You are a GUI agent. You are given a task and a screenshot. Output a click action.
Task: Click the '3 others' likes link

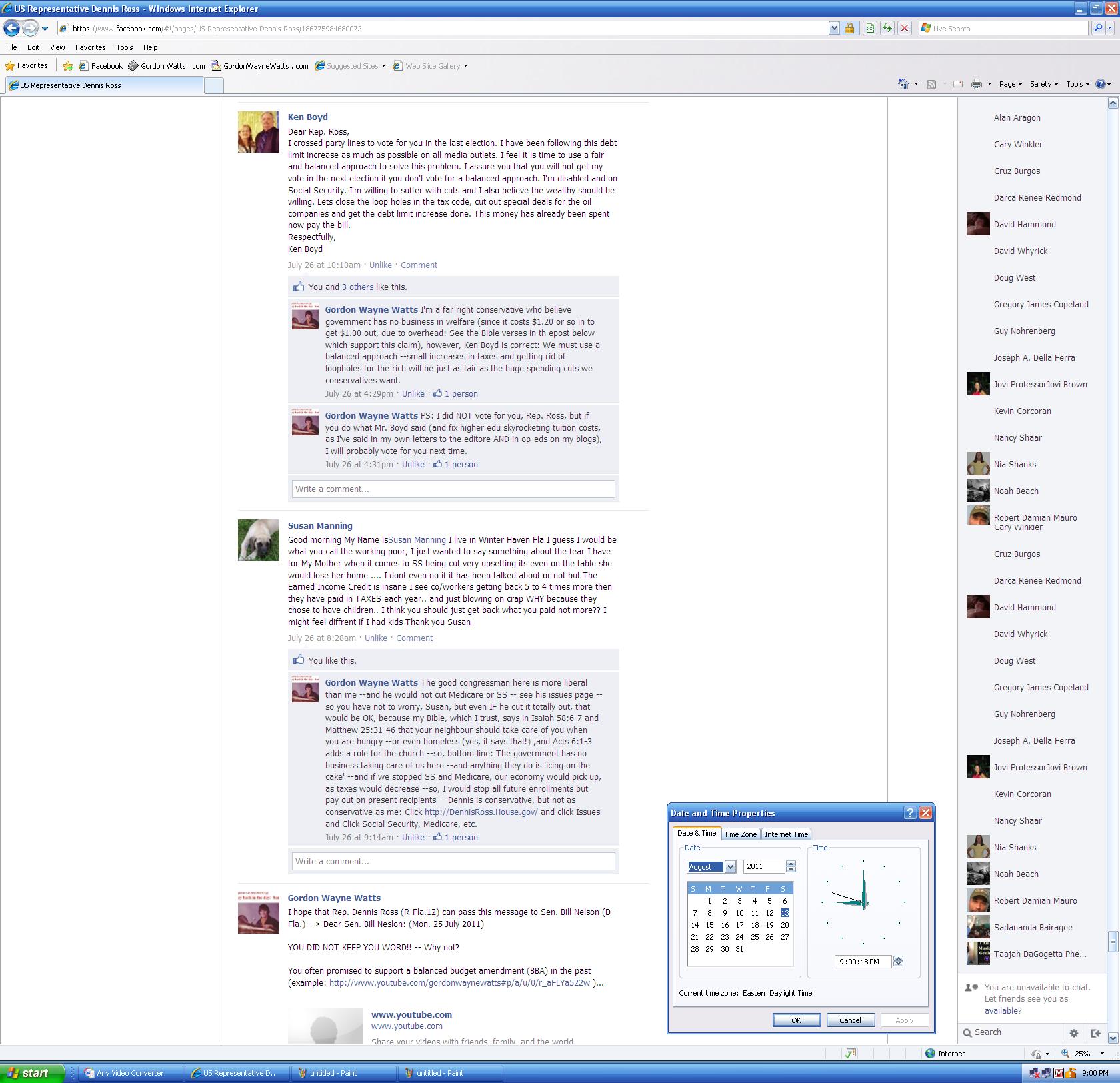pyautogui.click(x=357, y=287)
